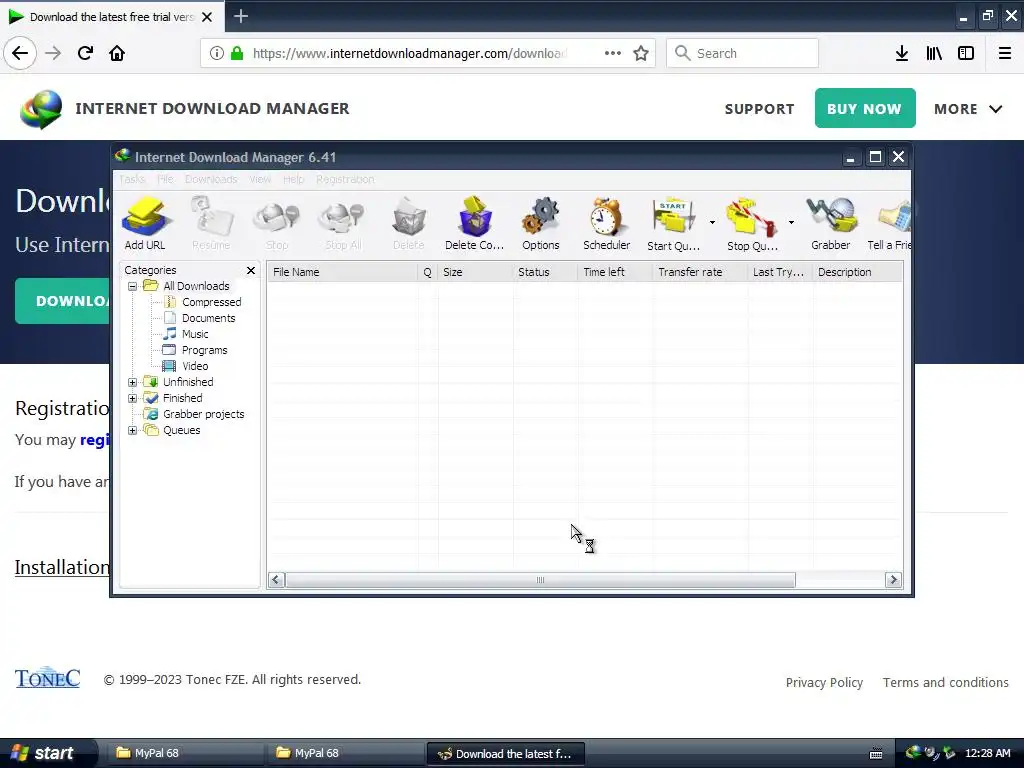Open the browser downloads arrow
1024x768 pixels.
(x=902, y=54)
